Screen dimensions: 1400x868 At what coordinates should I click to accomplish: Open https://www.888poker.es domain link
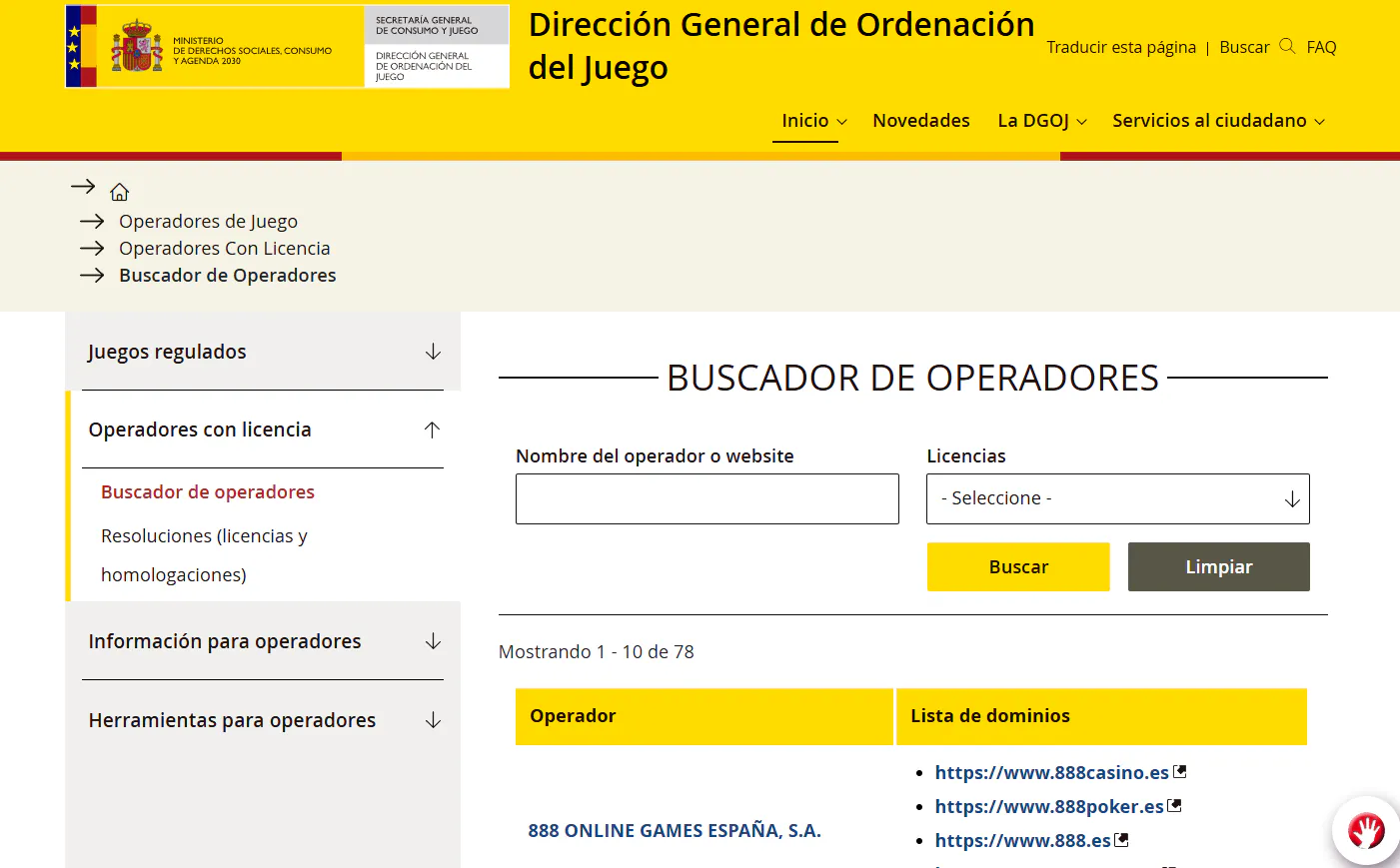pyautogui.click(x=1049, y=806)
